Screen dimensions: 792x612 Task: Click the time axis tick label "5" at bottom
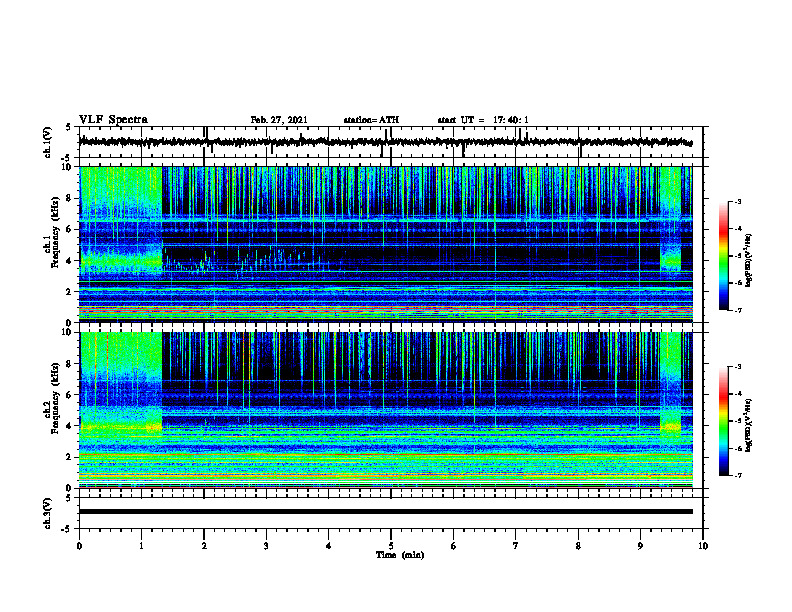(391, 546)
